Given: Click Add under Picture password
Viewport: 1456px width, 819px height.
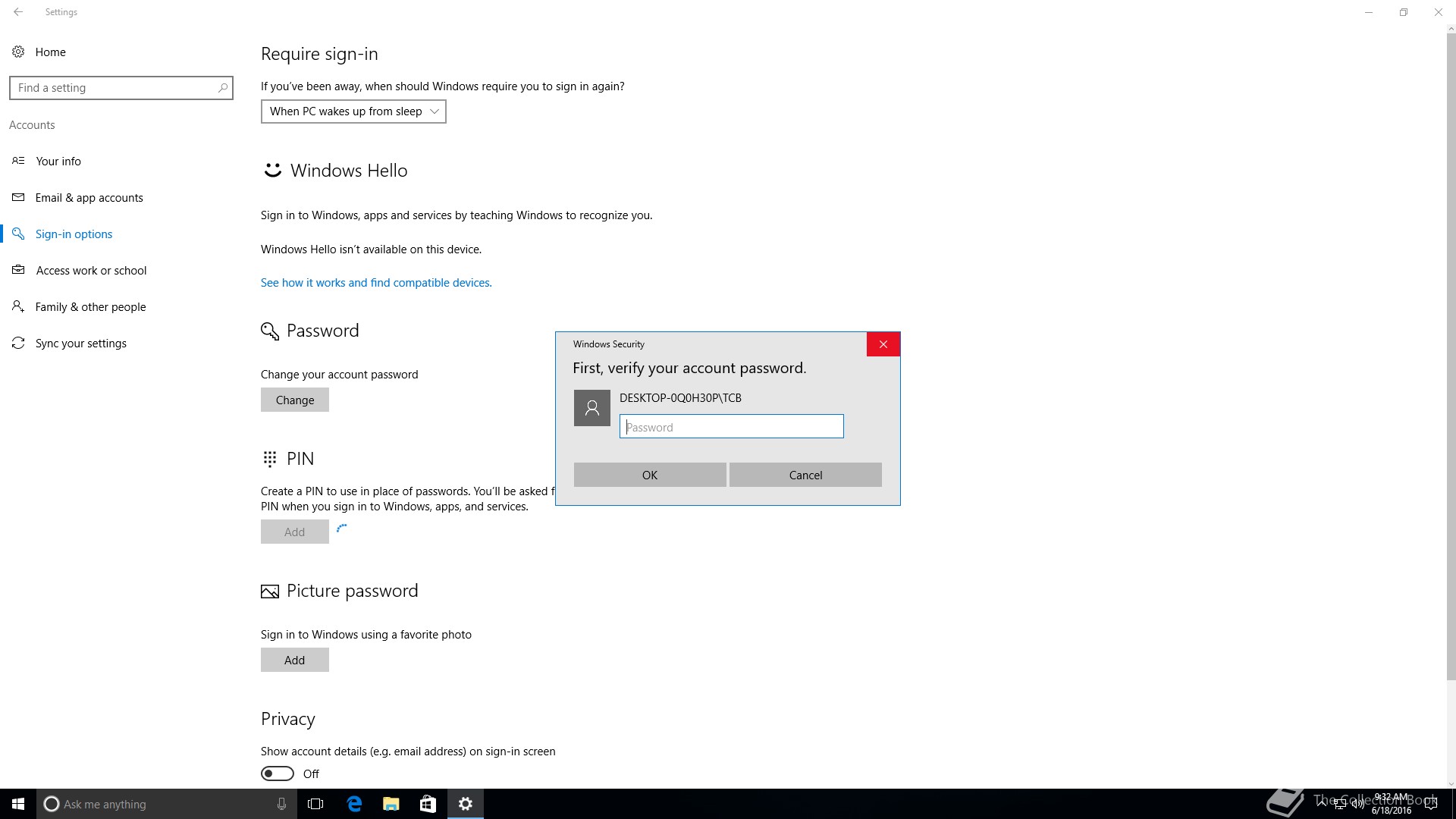Looking at the screenshot, I should pos(295,660).
